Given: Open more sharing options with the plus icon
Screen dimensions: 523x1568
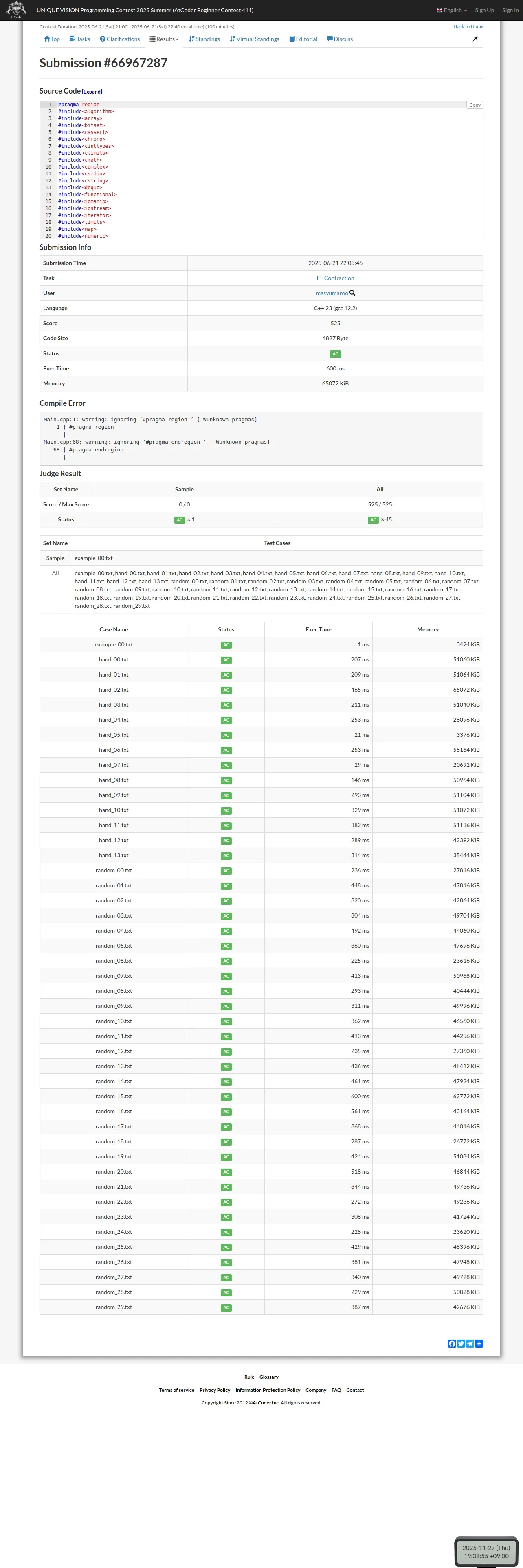Looking at the screenshot, I should [479, 1343].
